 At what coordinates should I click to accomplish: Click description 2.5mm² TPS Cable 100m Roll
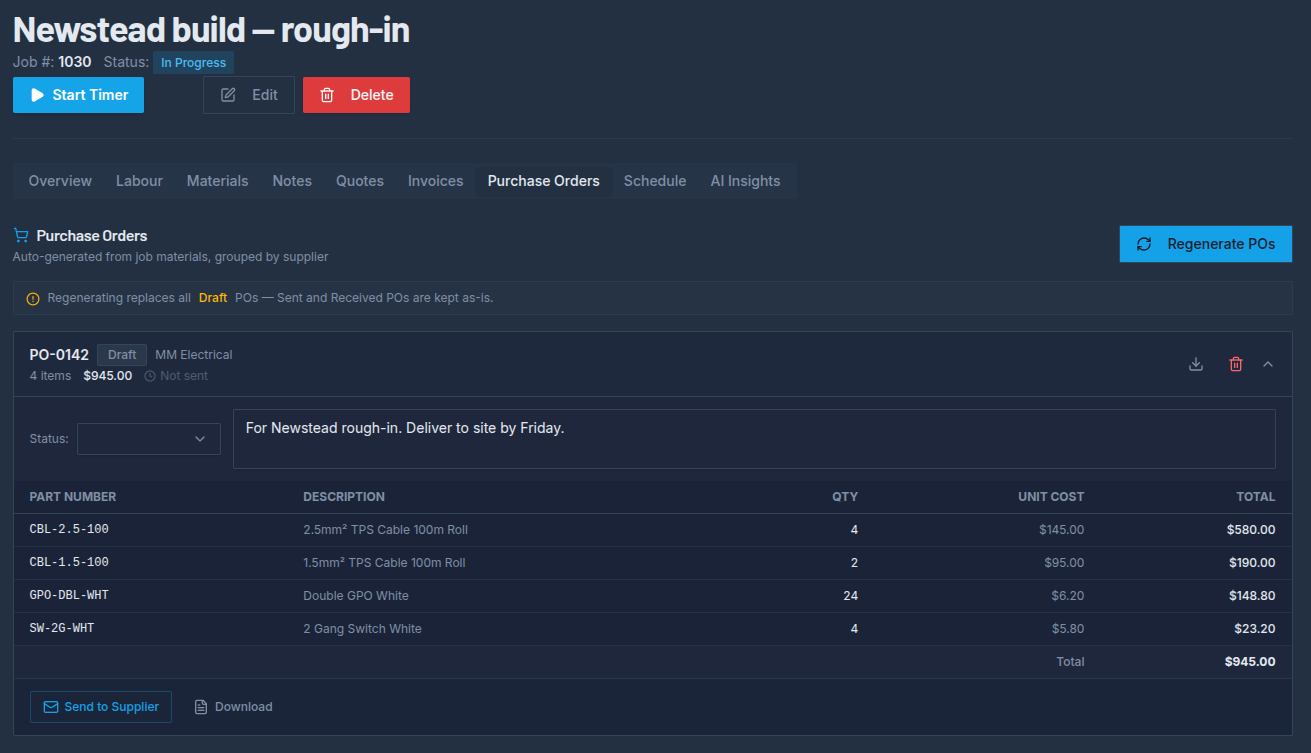click(x=385, y=530)
